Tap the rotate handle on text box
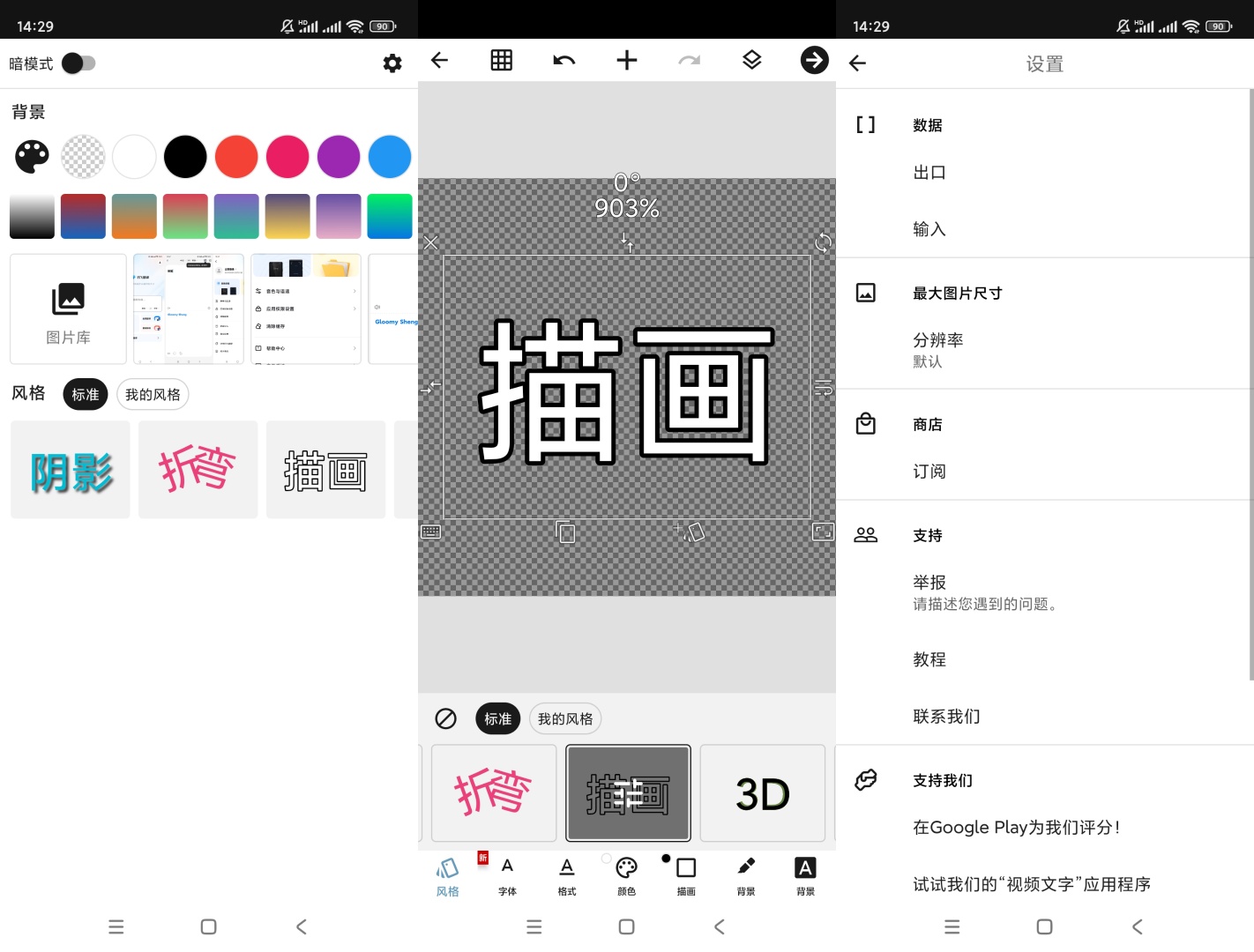Screen dimensions: 1254x952 click(823, 242)
